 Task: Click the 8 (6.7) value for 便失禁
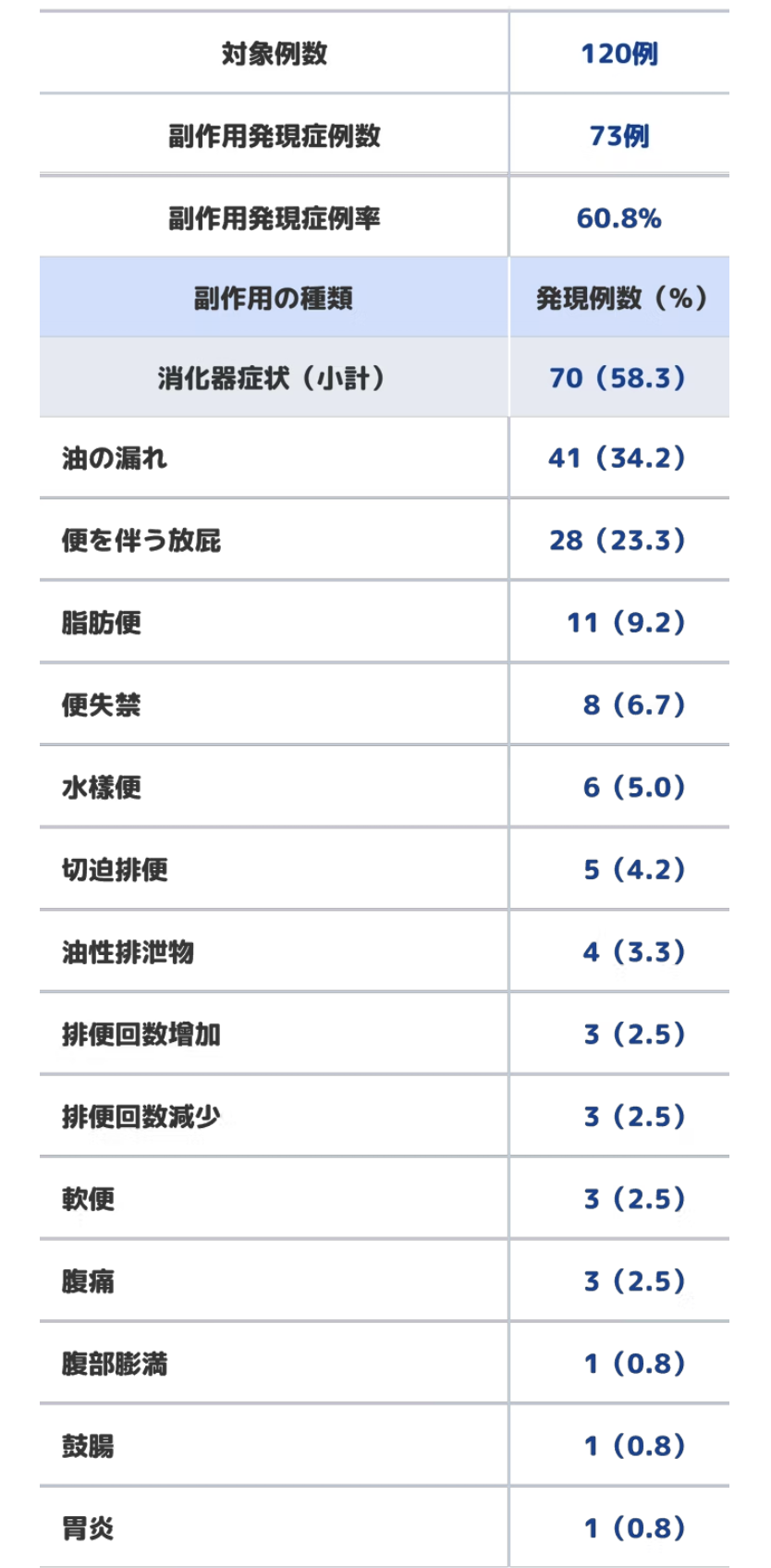pos(635,705)
